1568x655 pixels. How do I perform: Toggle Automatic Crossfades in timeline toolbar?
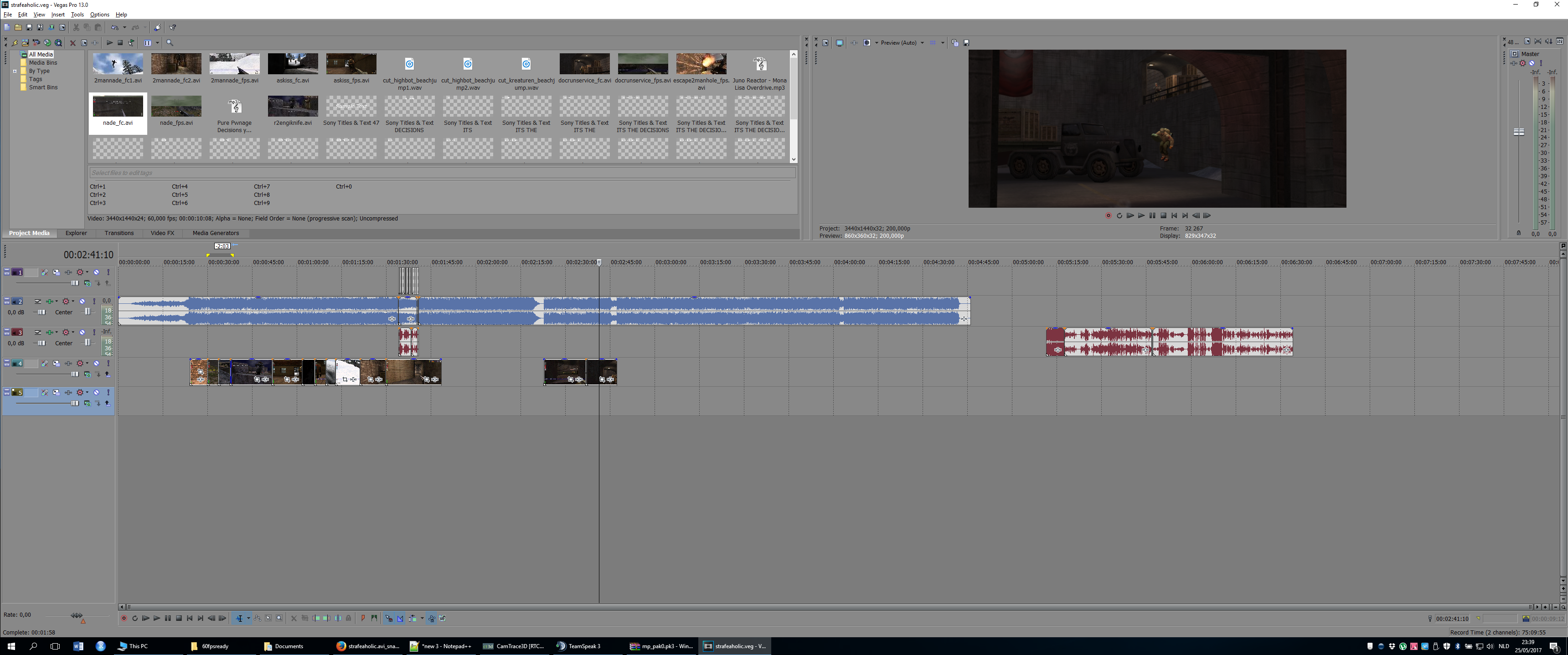(x=400, y=619)
